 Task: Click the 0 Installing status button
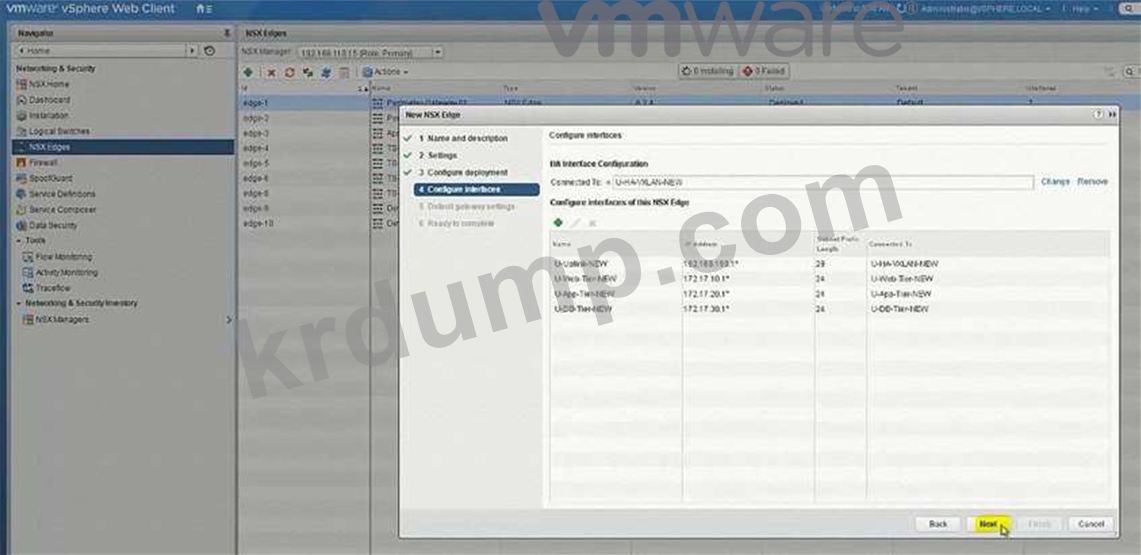pos(707,71)
